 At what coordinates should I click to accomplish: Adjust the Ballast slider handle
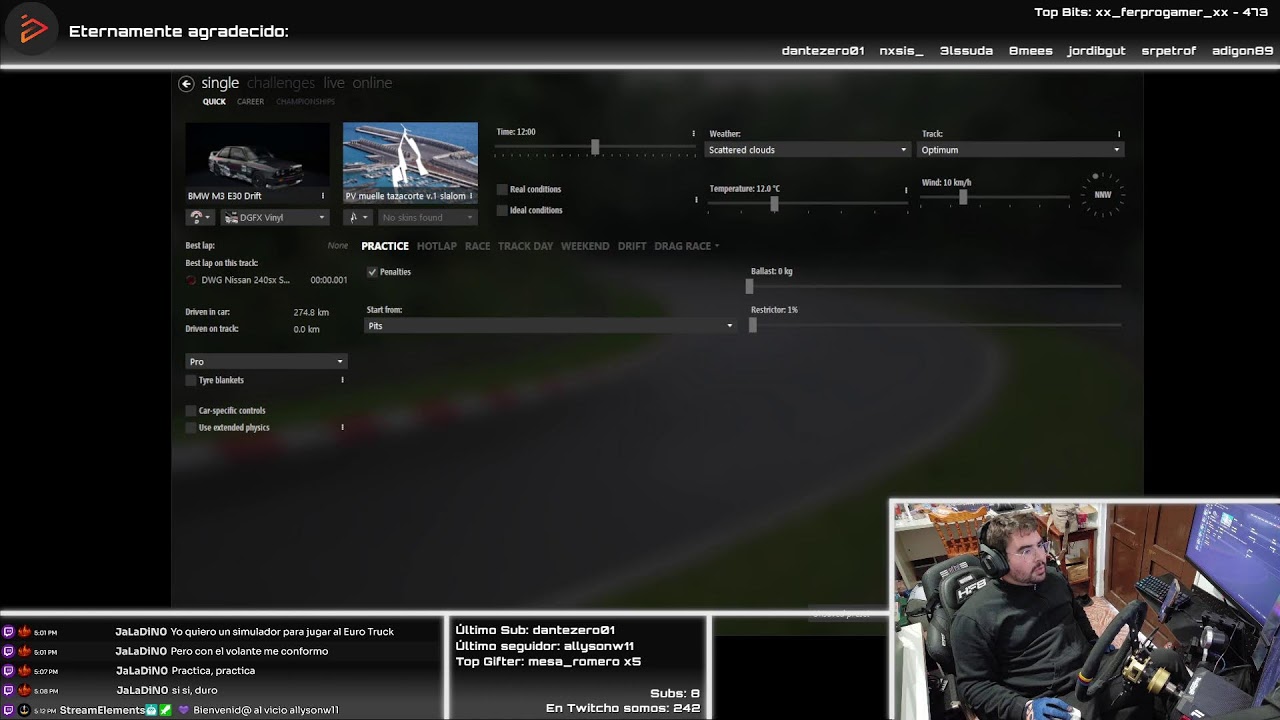[x=750, y=286]
